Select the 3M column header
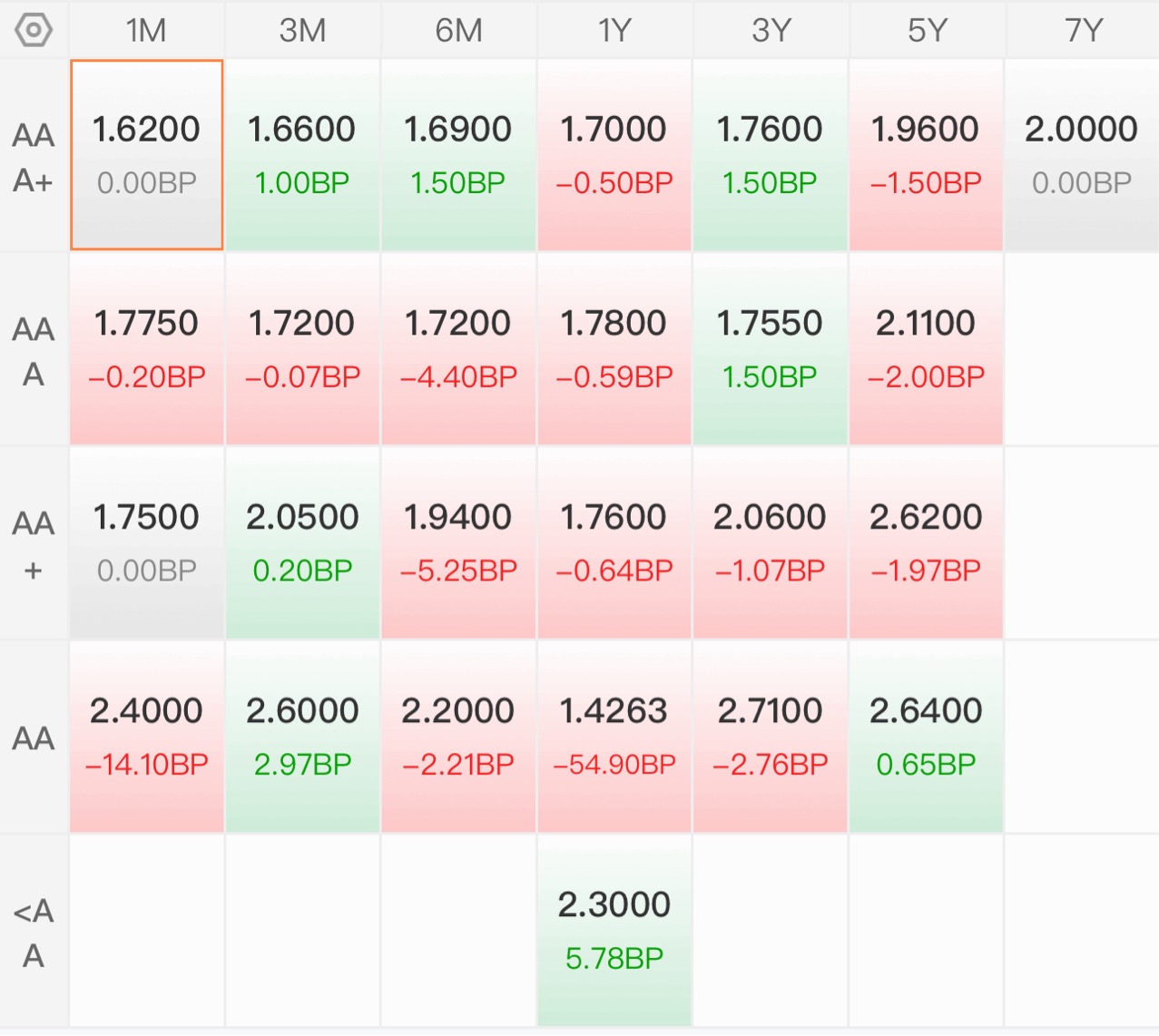Screen dimensions: 1159x1036 pos(302,30)
